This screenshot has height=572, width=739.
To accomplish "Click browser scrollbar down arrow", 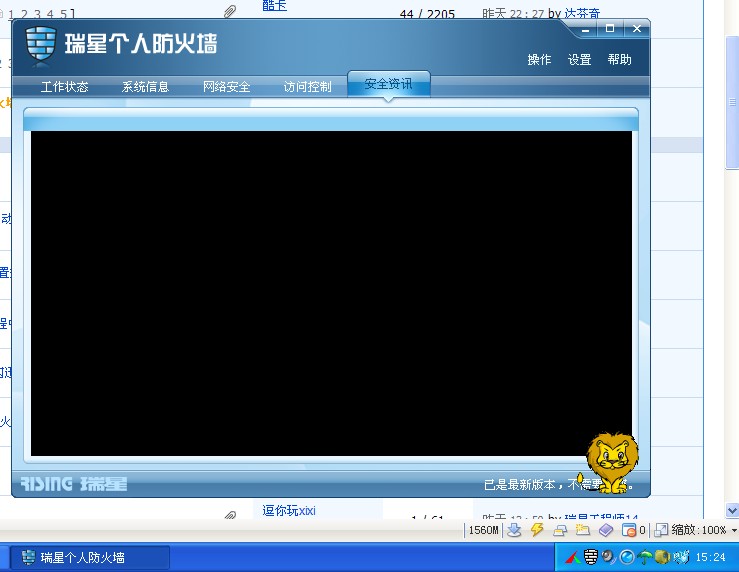I will 732,510.
